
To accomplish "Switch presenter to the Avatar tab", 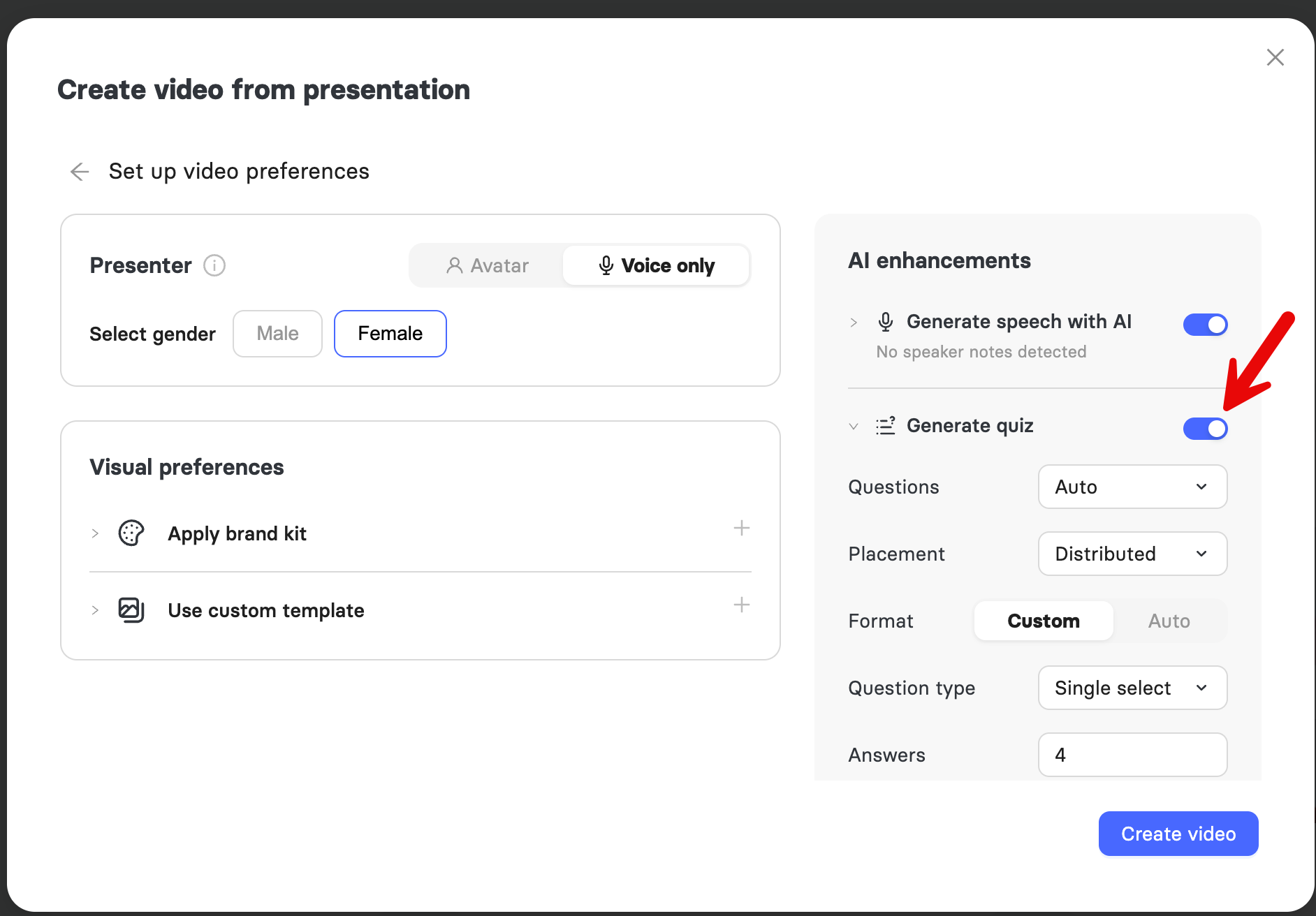I will pyautogui.click(x=487, y=265).
